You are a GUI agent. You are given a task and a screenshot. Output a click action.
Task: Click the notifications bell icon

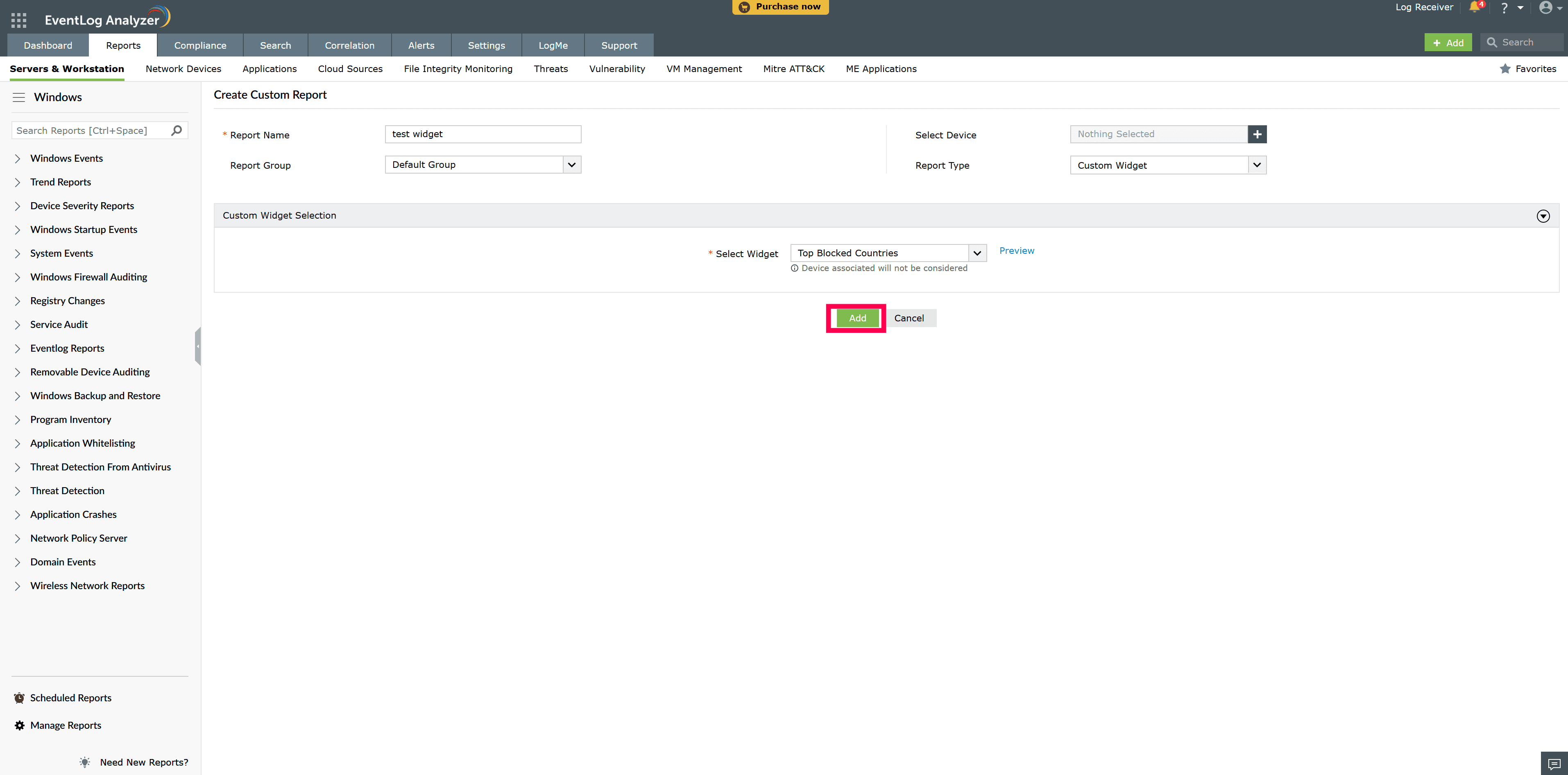tap(1474, 7)
